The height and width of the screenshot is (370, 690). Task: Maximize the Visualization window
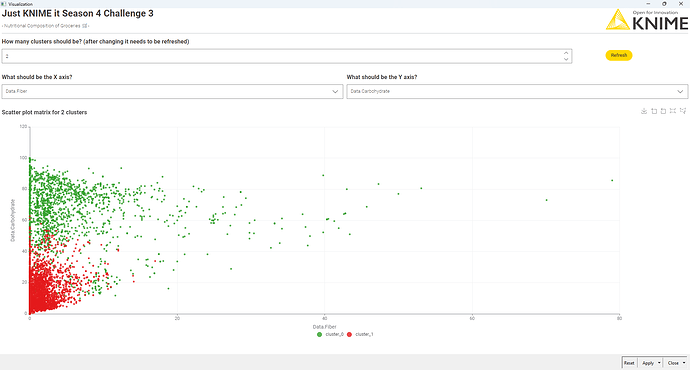tap(664, 4)
